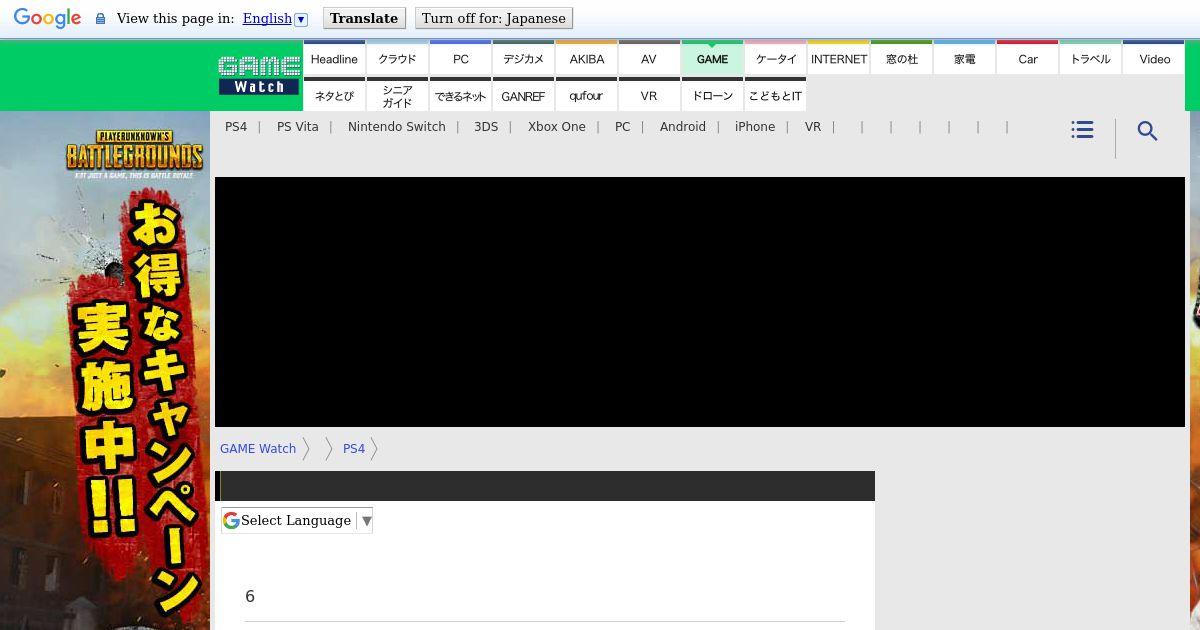The width and height of the screenshot is (1200, 630).
Task: Open the こどもとIT tab
Action: pos(775,94)
